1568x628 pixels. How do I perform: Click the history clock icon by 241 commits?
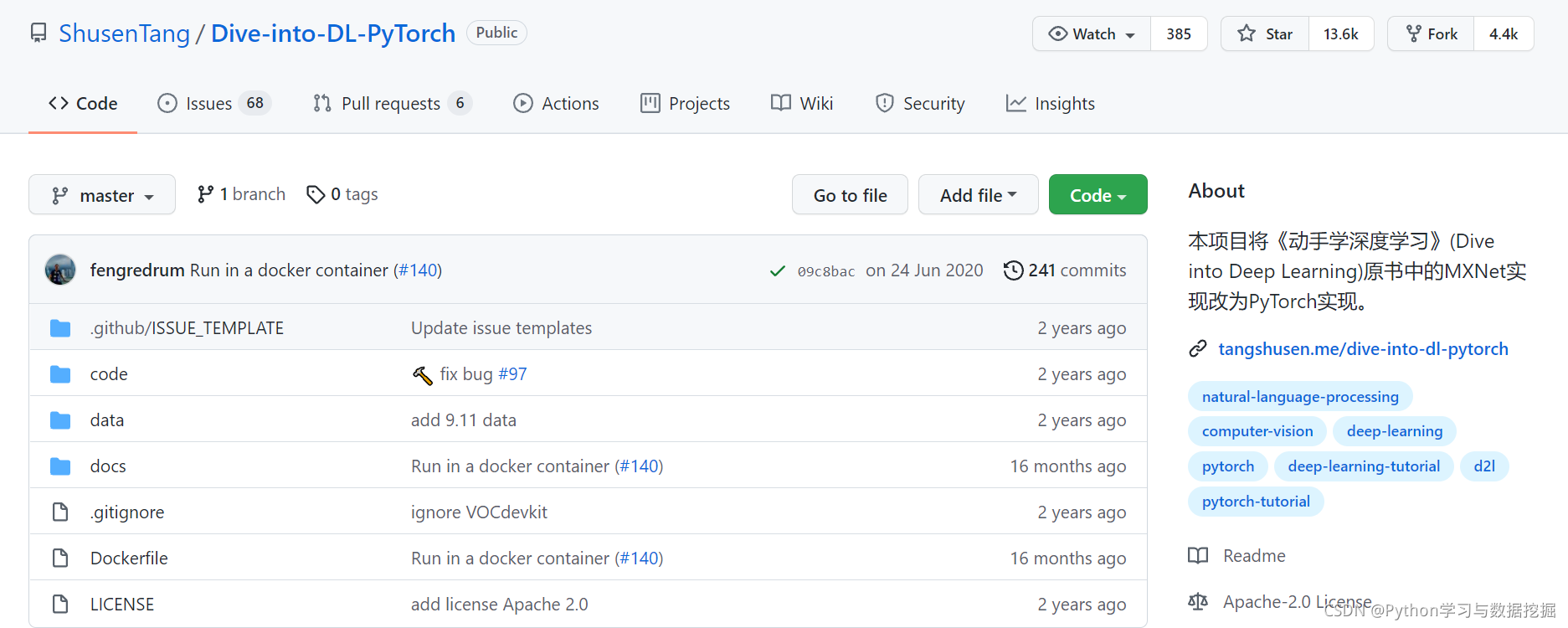tap(1013, 270)
